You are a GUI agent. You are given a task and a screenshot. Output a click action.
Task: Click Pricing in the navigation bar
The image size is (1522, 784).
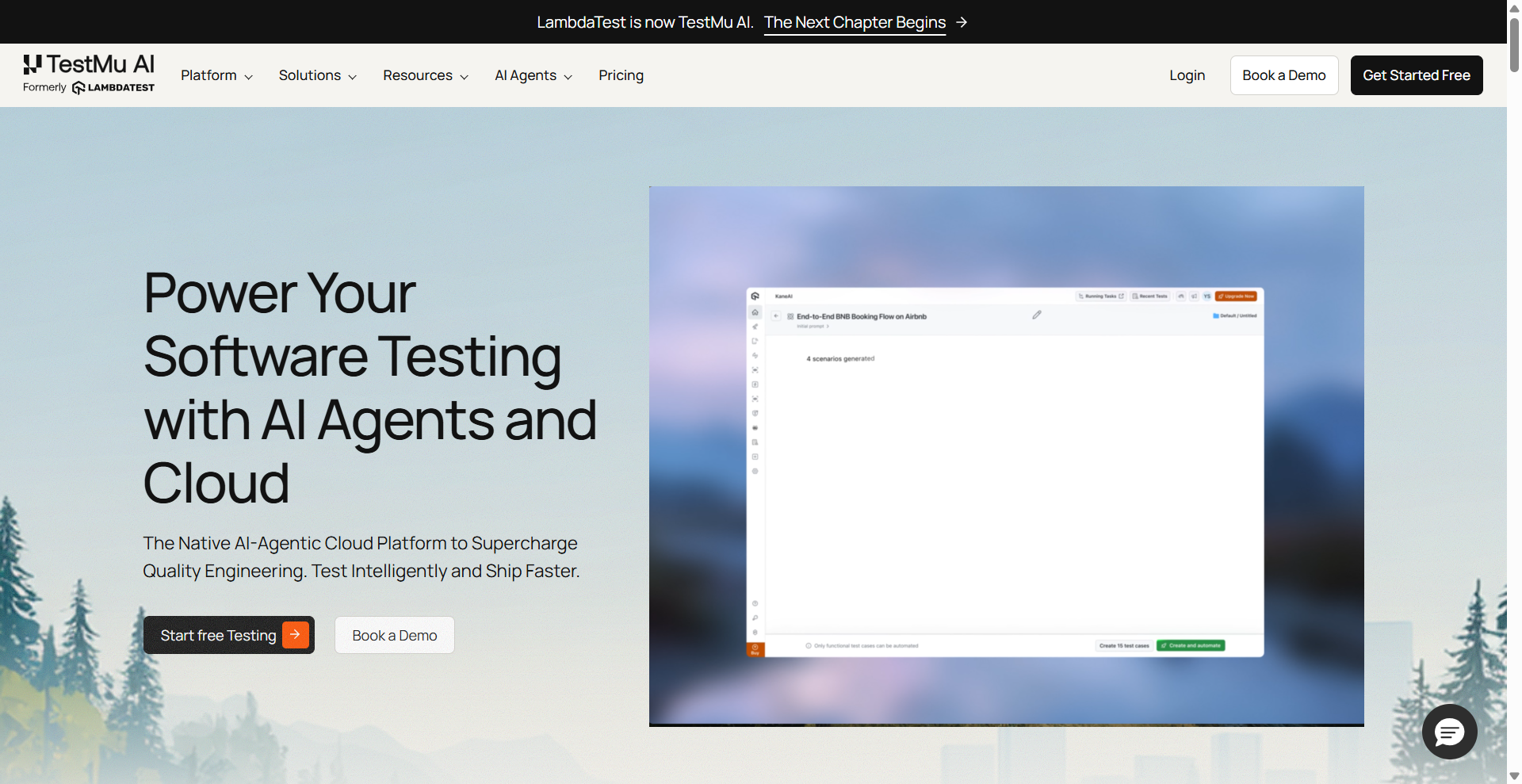(621, 75)
